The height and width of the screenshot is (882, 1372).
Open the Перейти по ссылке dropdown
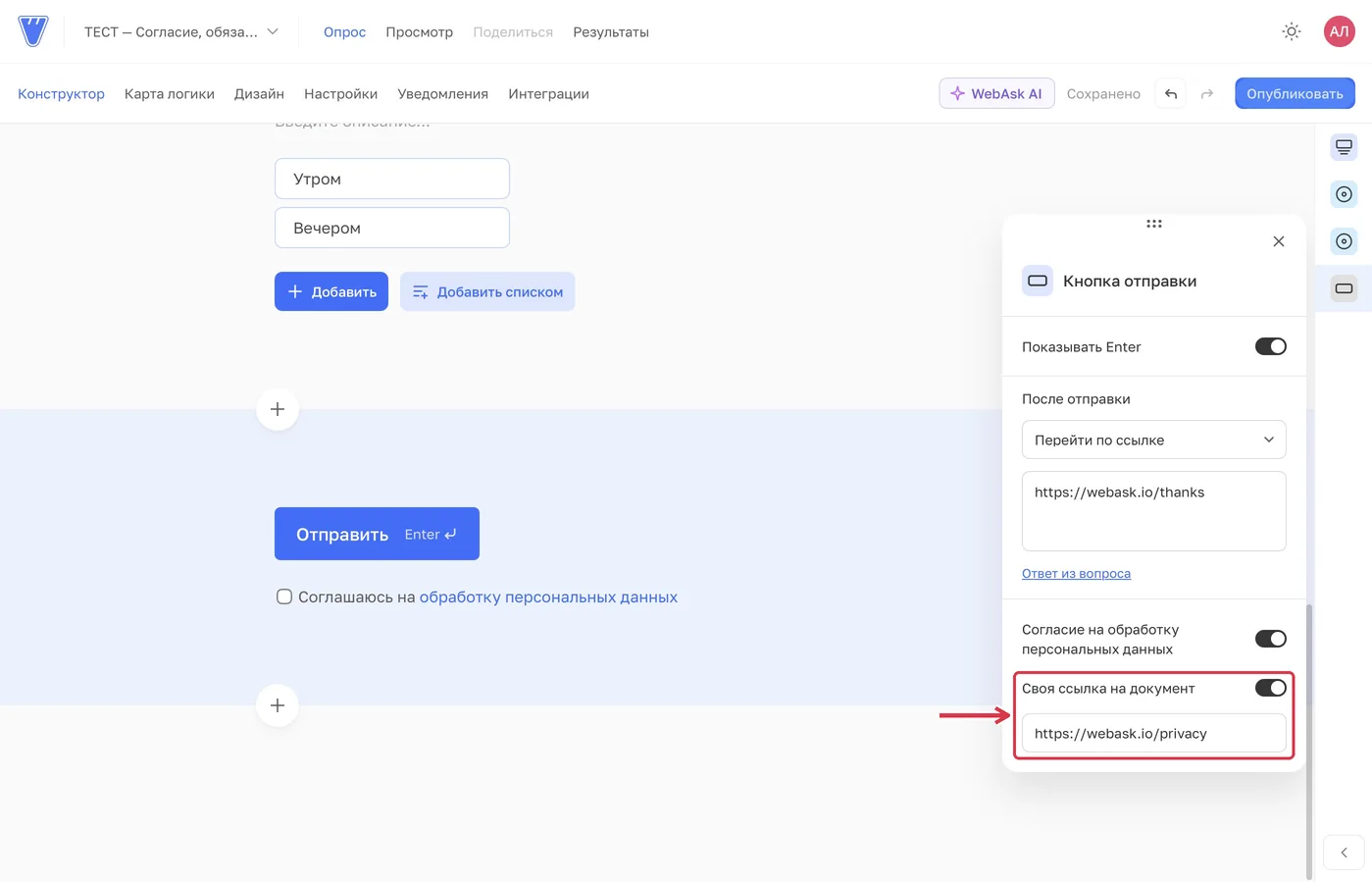tap(1154, 440)
